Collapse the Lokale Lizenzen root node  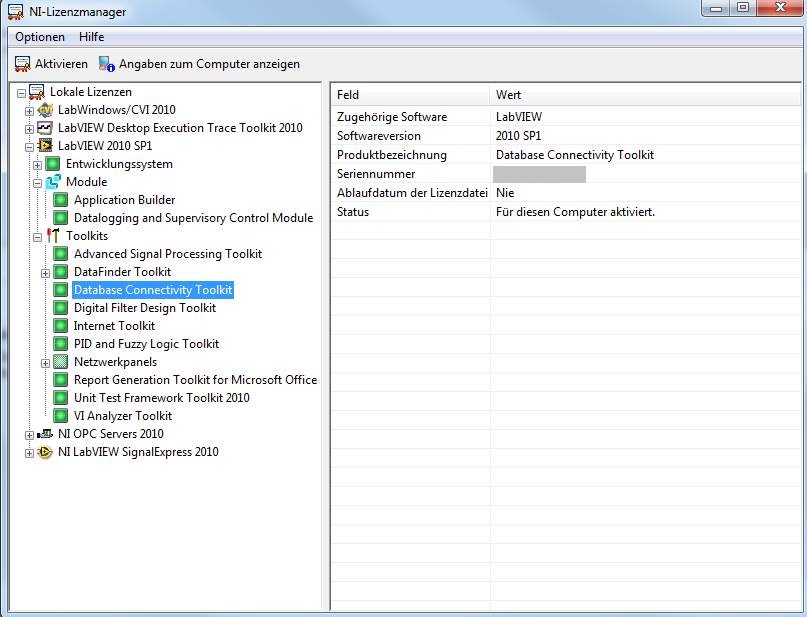point(21,93)
